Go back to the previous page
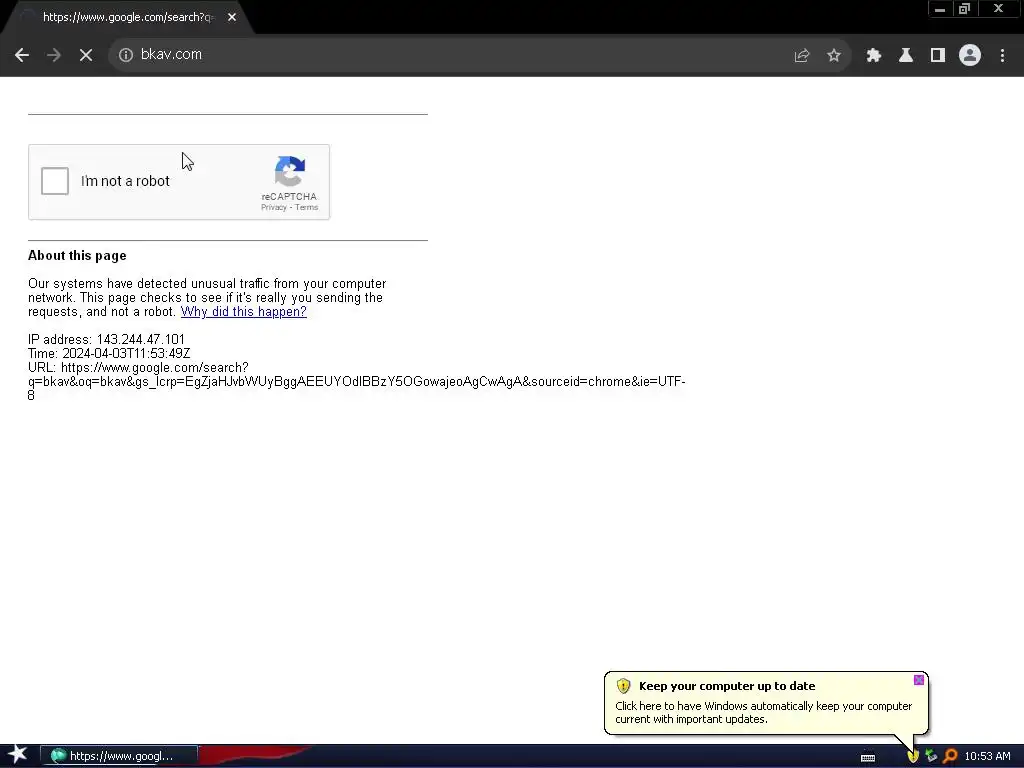Image resolution: width=1024 pixels, height=768 pixels. (22, 55)
